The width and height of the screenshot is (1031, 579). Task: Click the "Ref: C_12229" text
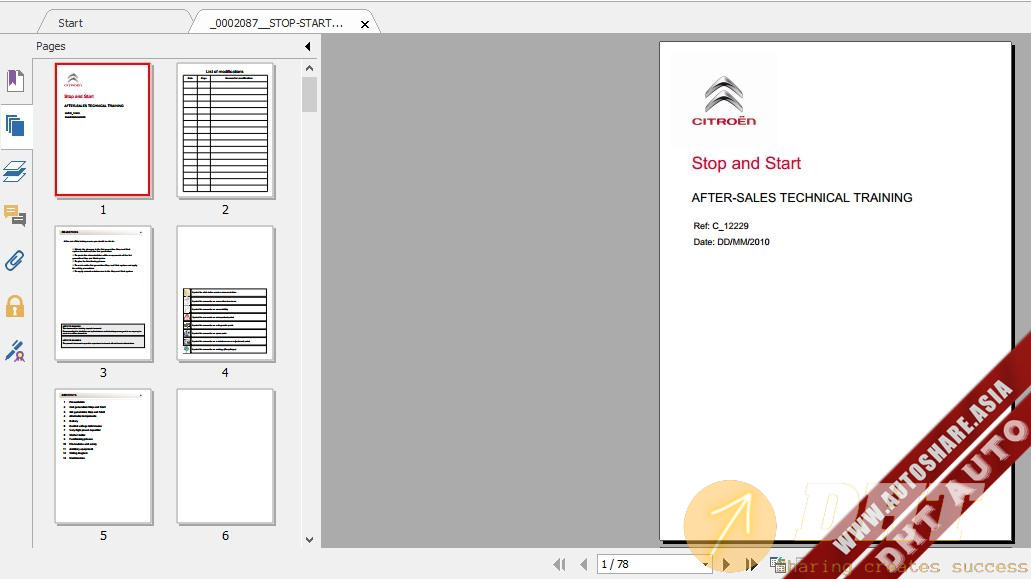[721, 226]
